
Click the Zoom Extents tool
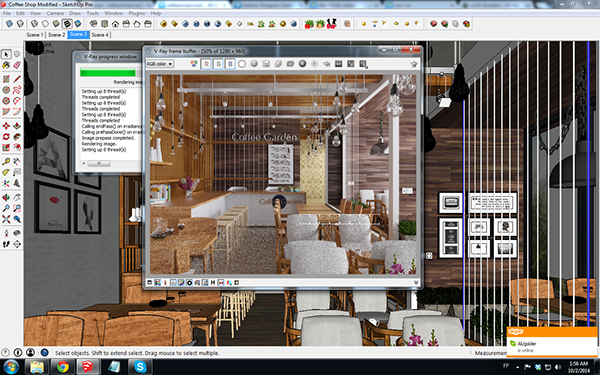tap(6, 219)
